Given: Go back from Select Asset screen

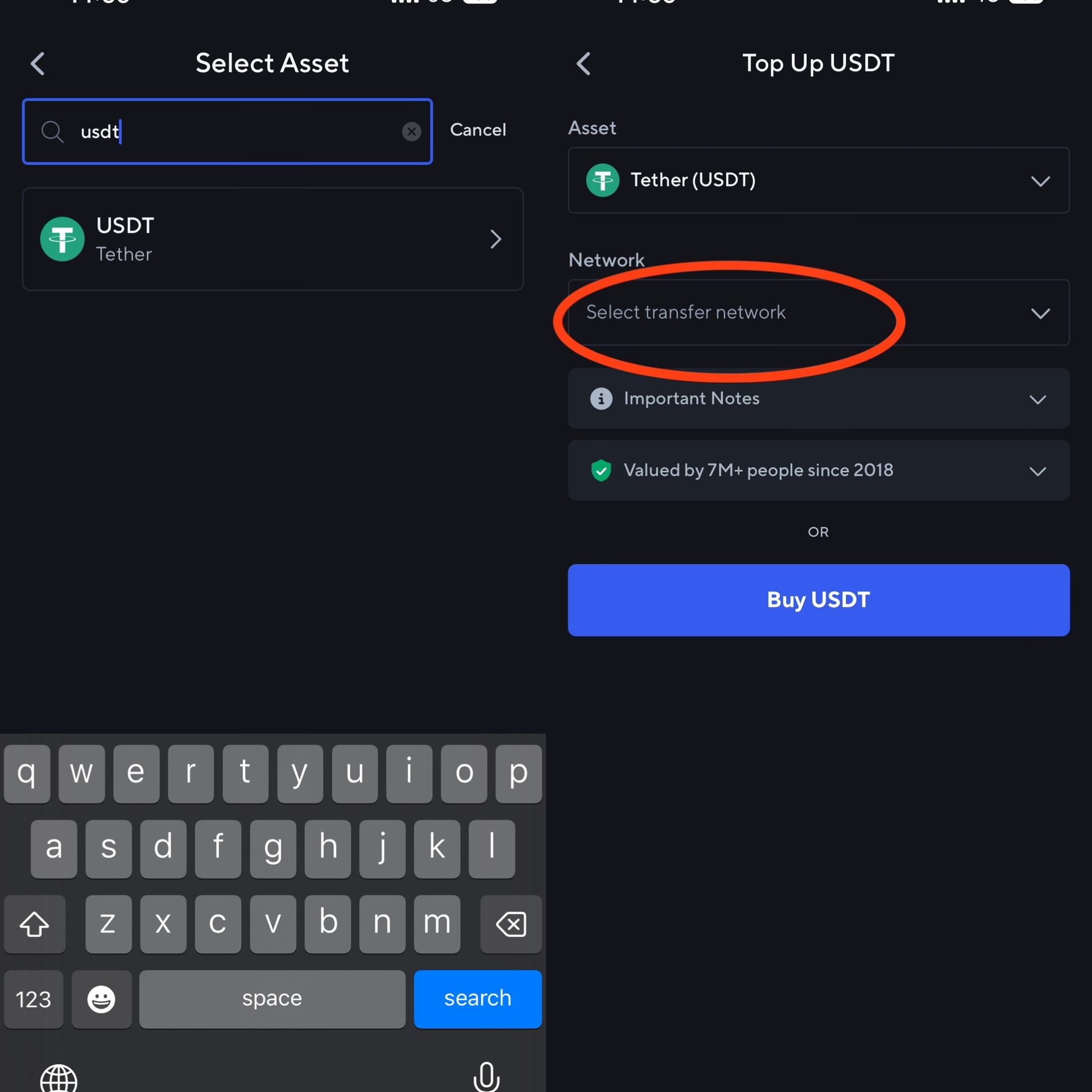Looking at the screenshot, I should click(x=38, y=64).
